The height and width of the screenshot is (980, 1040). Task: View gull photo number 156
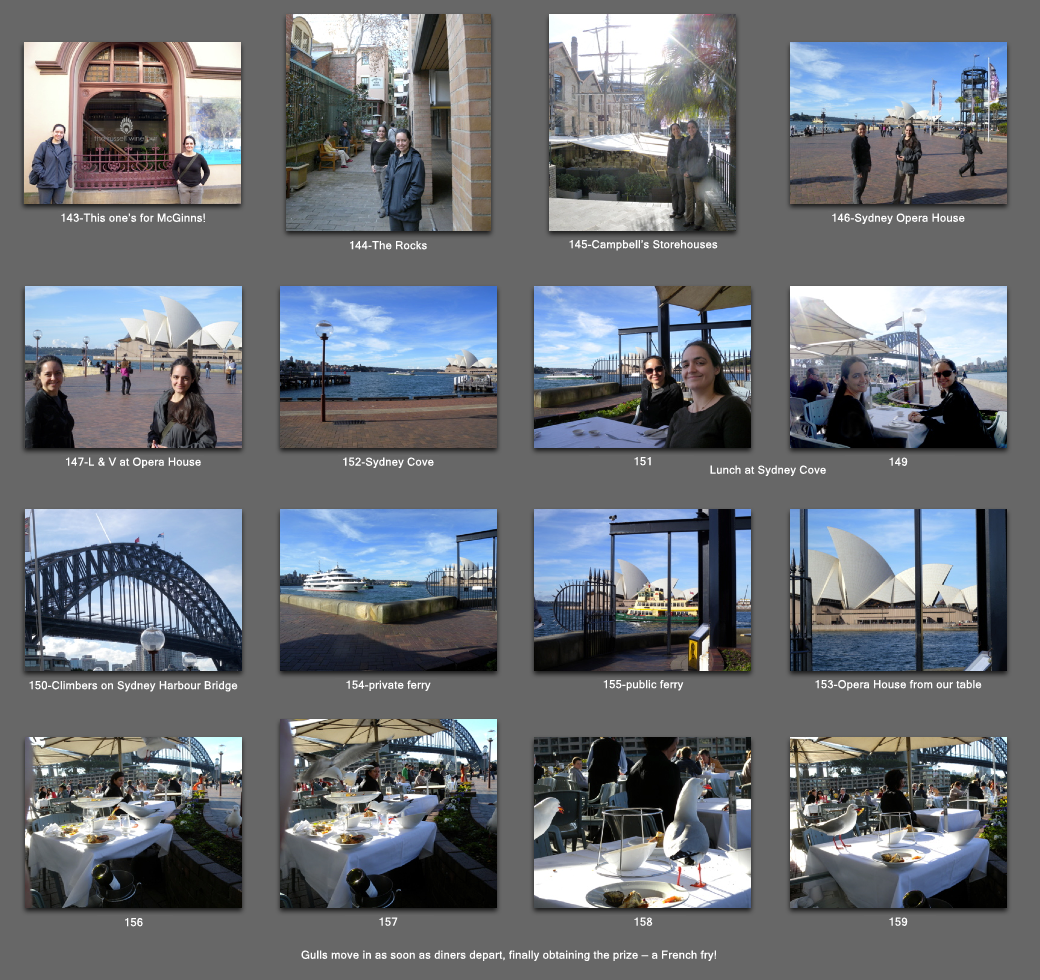(x=133, y=822)
